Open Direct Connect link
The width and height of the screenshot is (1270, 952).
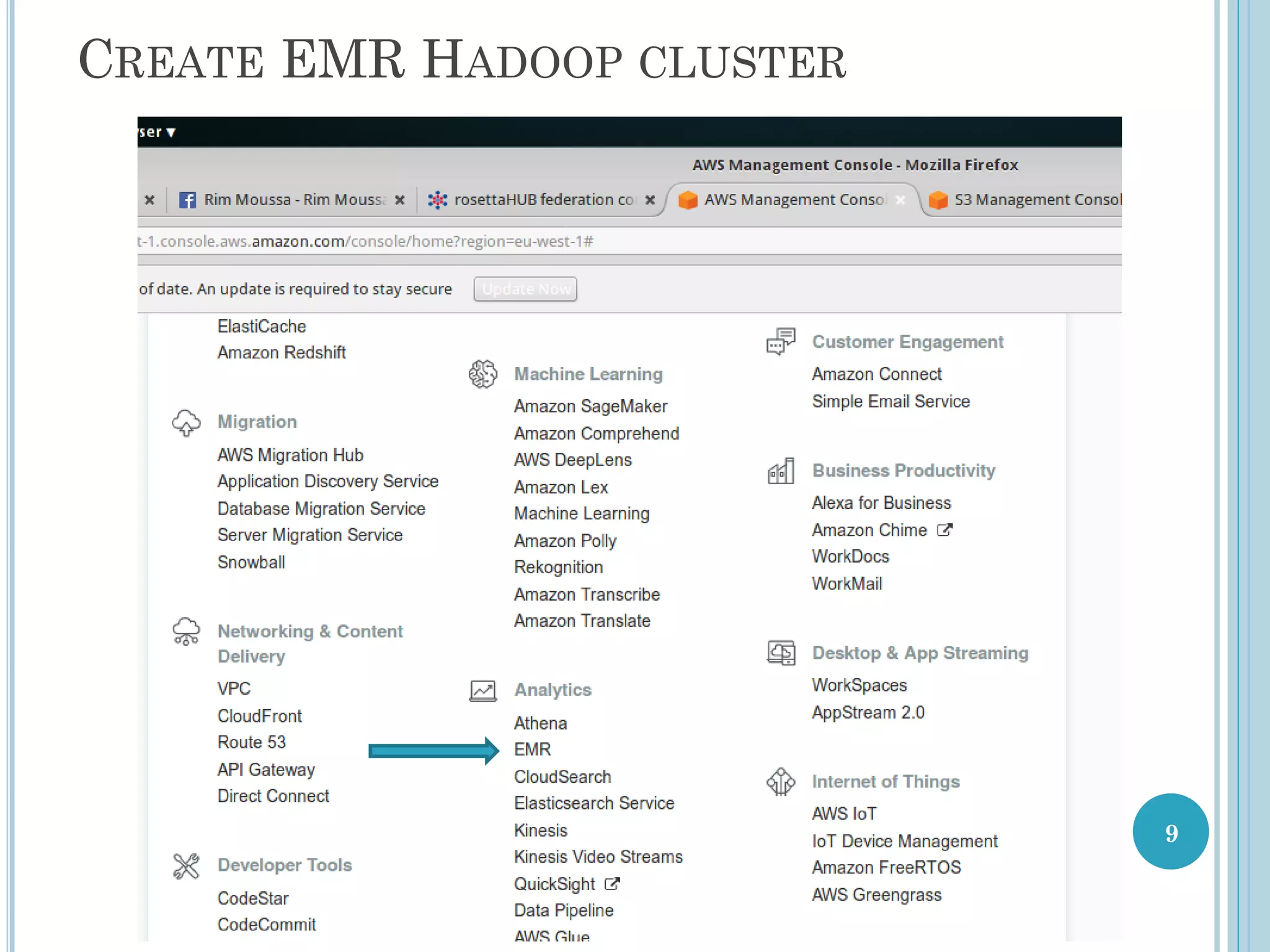pyautogui.click(x=273, y=796)
